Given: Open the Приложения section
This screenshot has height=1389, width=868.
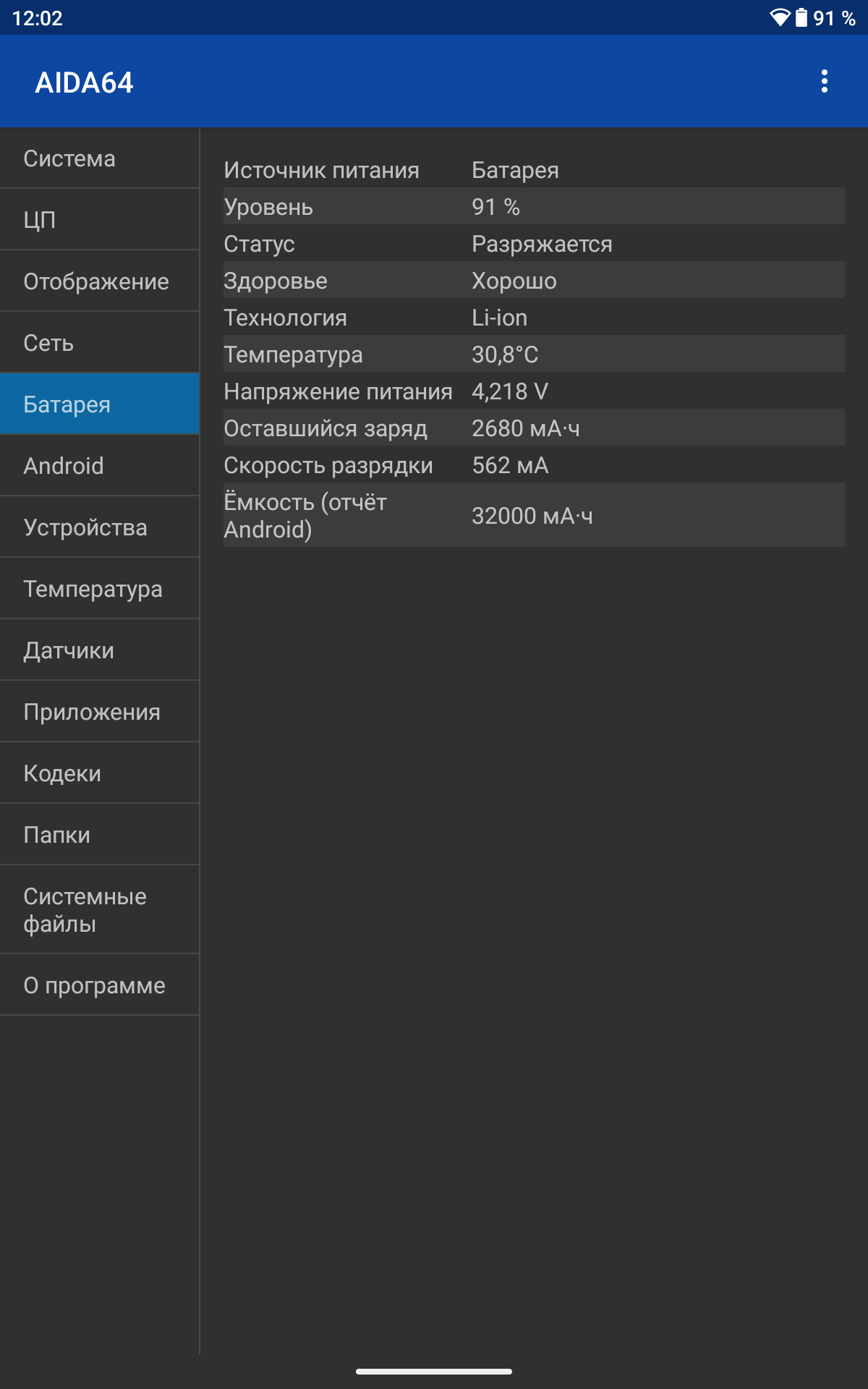Looking at the screenshot, I should pos(100,712).
